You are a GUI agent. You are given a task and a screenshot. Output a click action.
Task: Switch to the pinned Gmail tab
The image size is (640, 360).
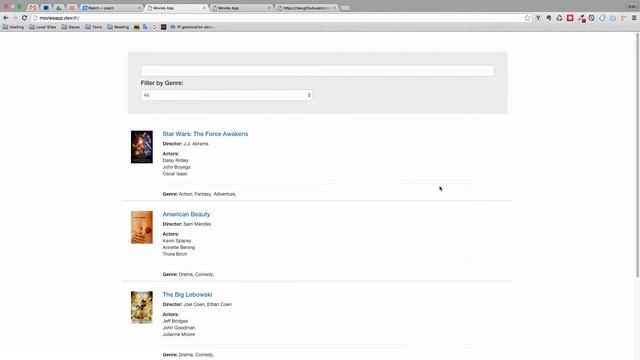(33, 8)
